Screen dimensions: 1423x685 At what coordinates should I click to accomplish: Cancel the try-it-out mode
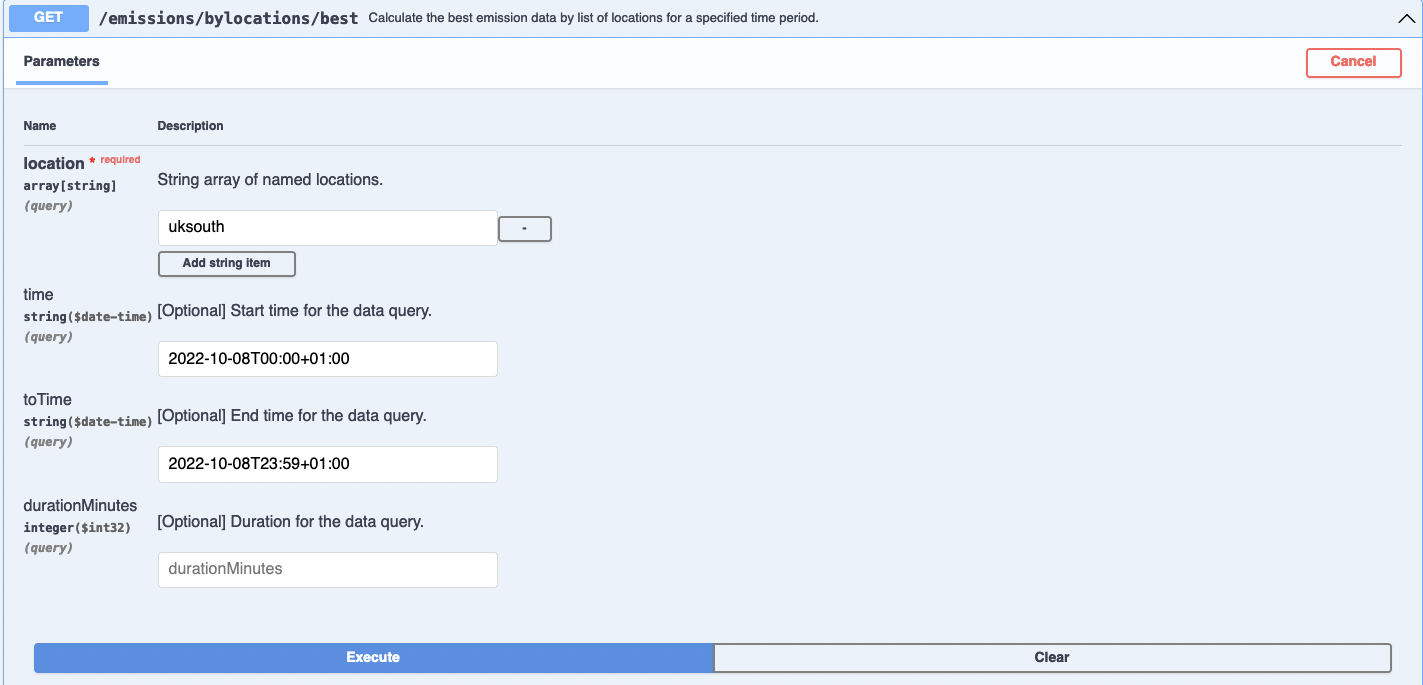[1353, 62]
